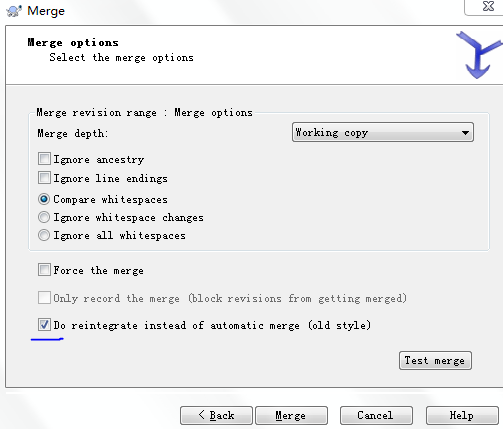The image size is (503, 429).
Task: Enable the Ignore ancestry checkbox
Action: [x=44, y=159]
